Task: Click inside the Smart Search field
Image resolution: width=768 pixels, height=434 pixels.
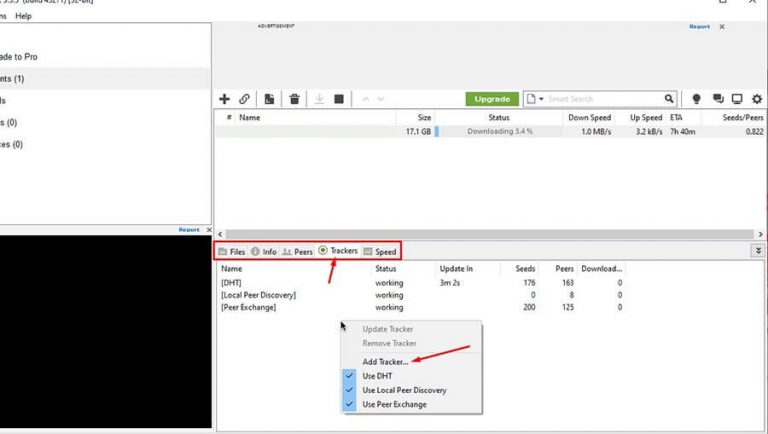Action: [604, 99]
